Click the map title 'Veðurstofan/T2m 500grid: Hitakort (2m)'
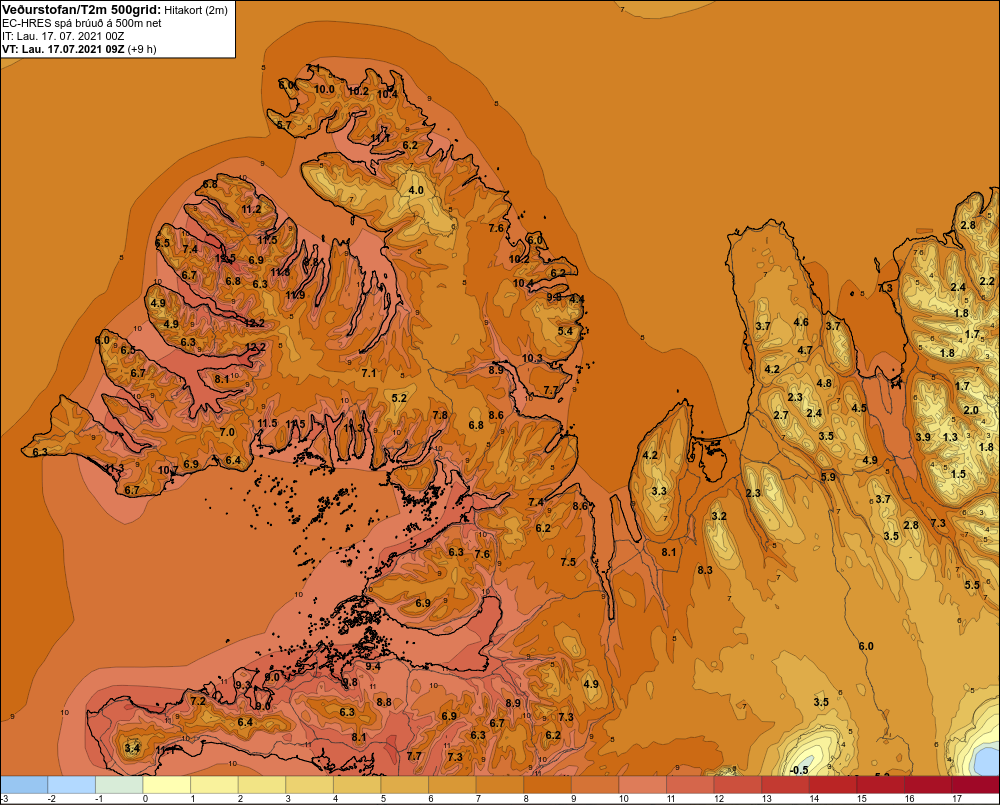Screen dimensions: 1000x805 click(x=115, y=10)
